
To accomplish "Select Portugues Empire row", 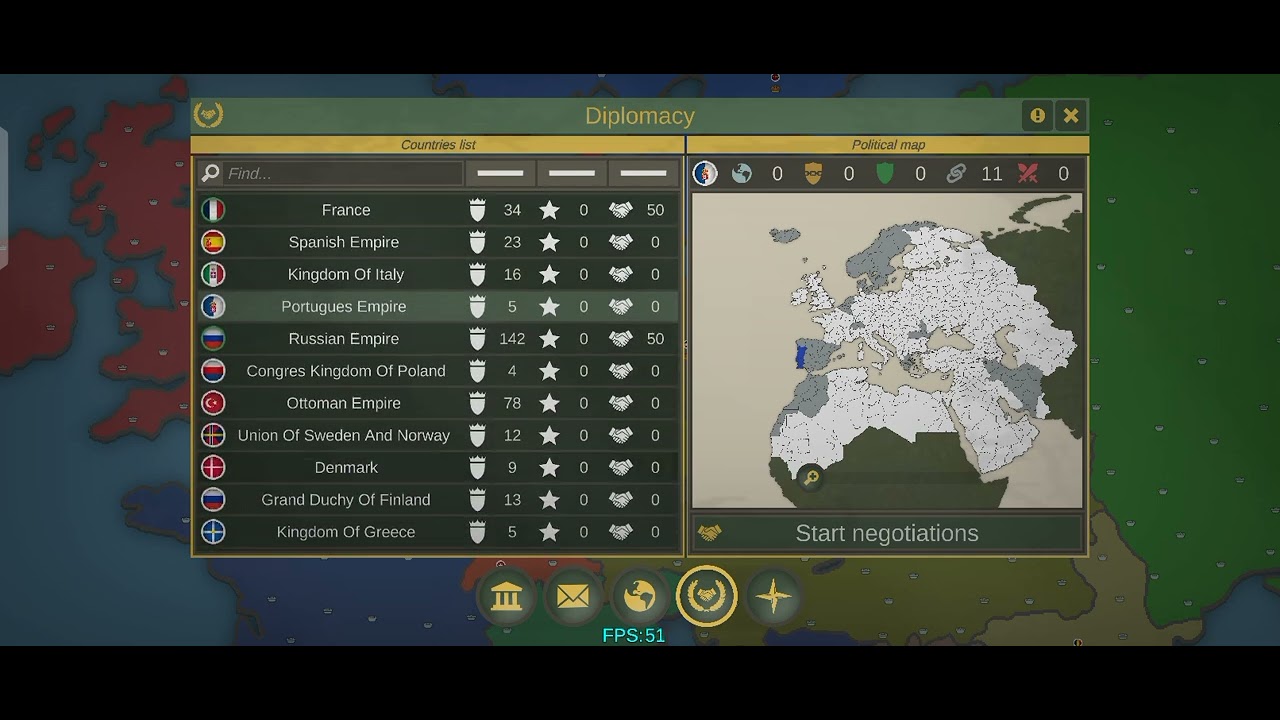I will 438,306.
